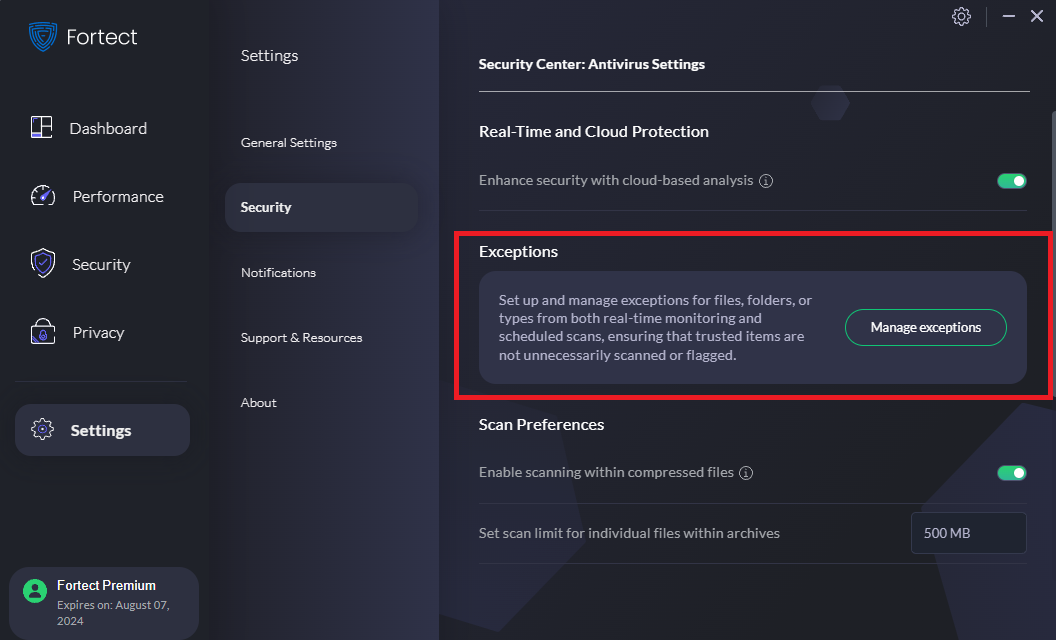This screenshot has height=640, width=1056.
Task: Turn off scanning within compressed files
Action: click(x=1012, y=472)
